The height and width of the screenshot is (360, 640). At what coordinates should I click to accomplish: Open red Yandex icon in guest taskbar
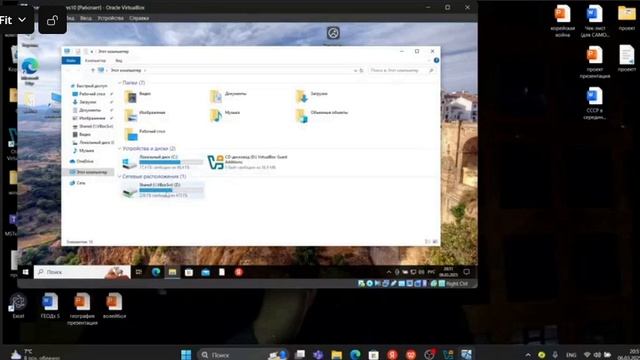pos(239,272)
